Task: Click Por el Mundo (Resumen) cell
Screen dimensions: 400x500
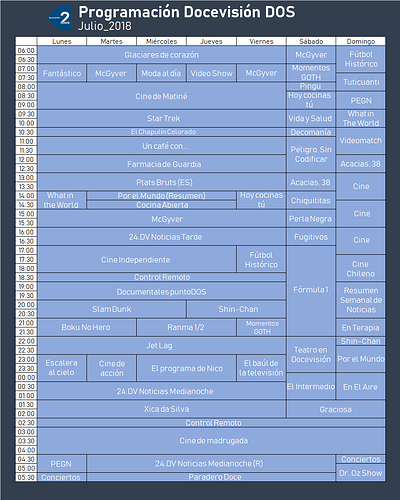Action: click(x=161, y=196)
